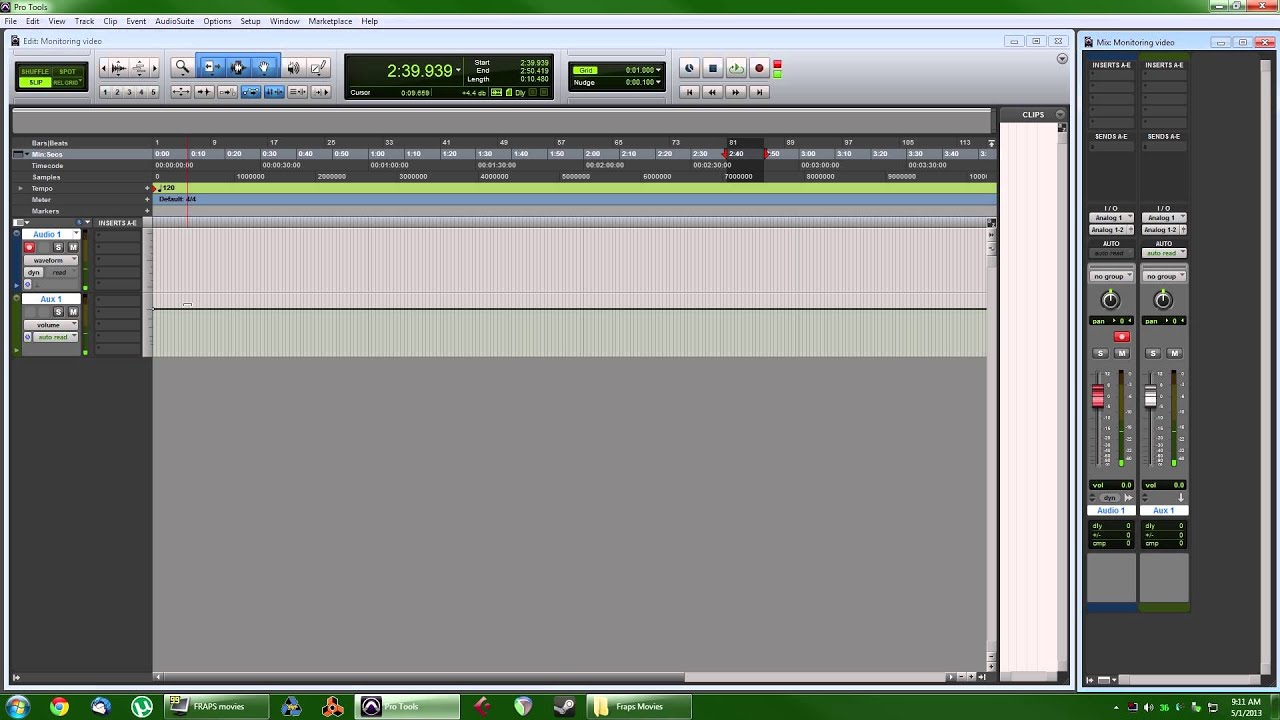Return to Zero in transport

pos(689,92)
